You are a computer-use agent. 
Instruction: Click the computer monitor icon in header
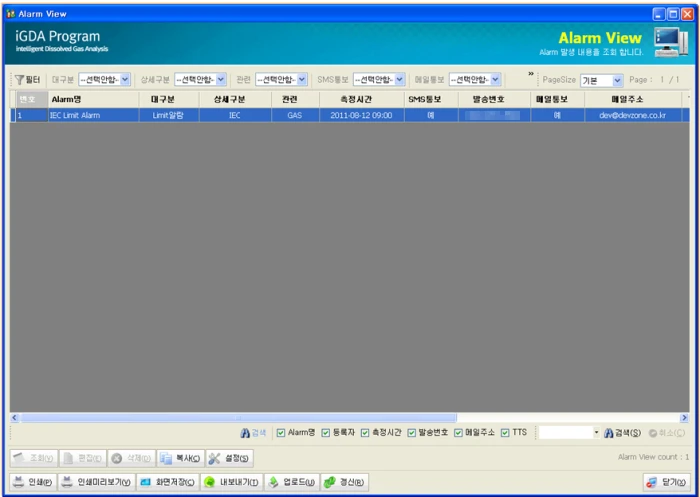(671, 42)
